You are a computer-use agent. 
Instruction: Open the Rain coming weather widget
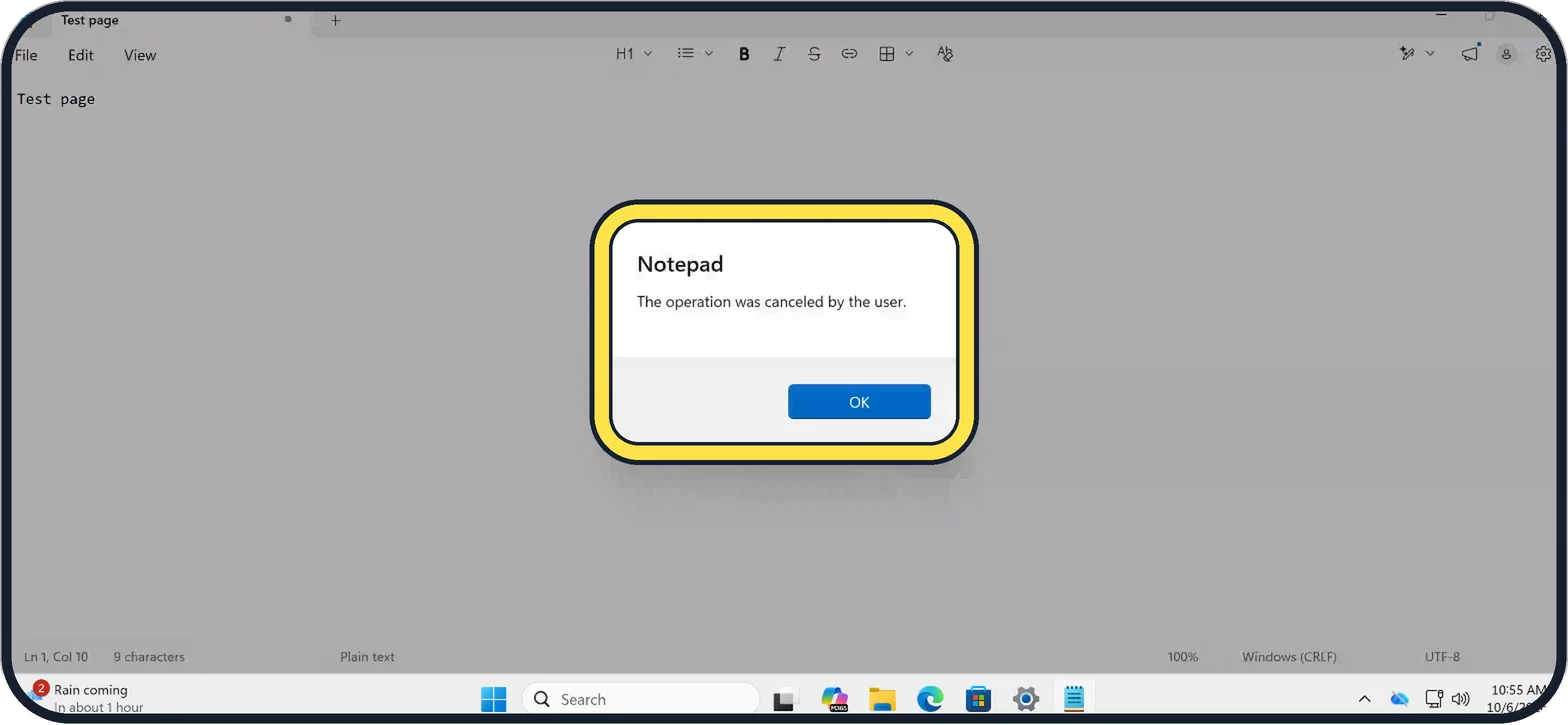[x=88, y=698]
